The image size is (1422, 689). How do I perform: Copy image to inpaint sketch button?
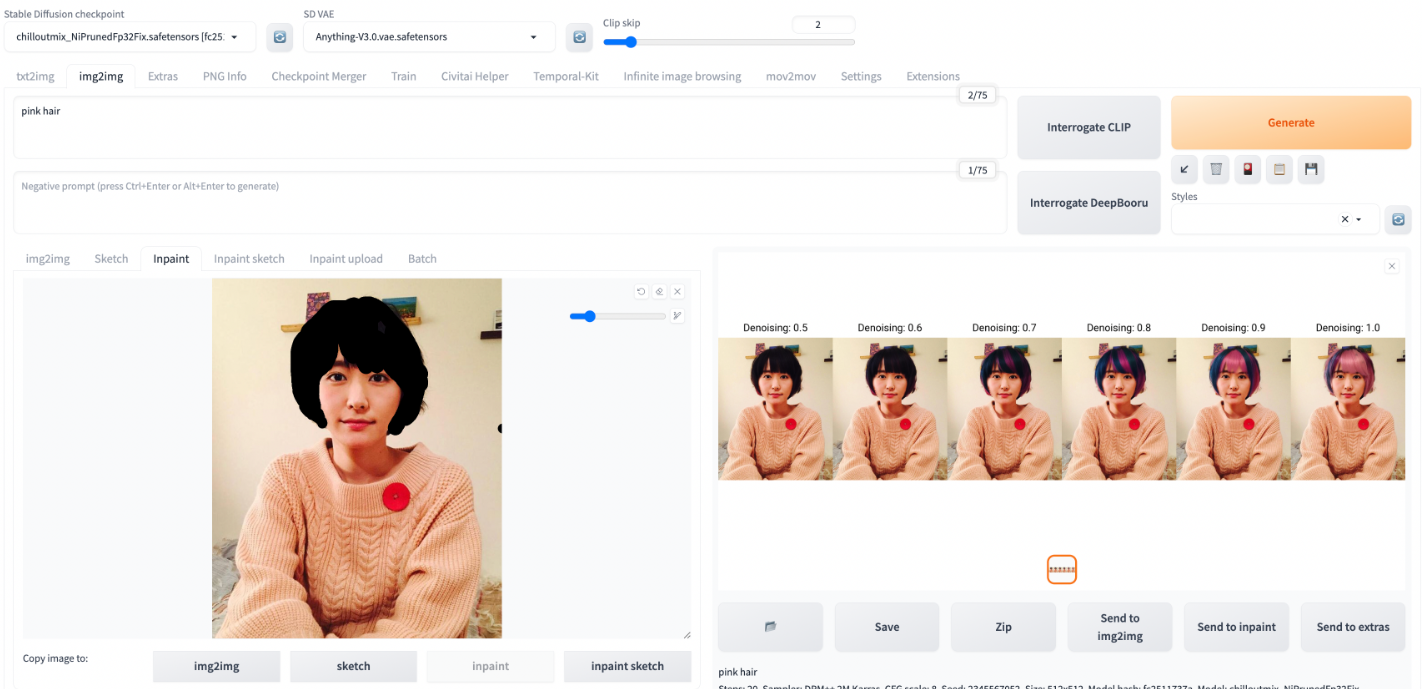[627, 666]
